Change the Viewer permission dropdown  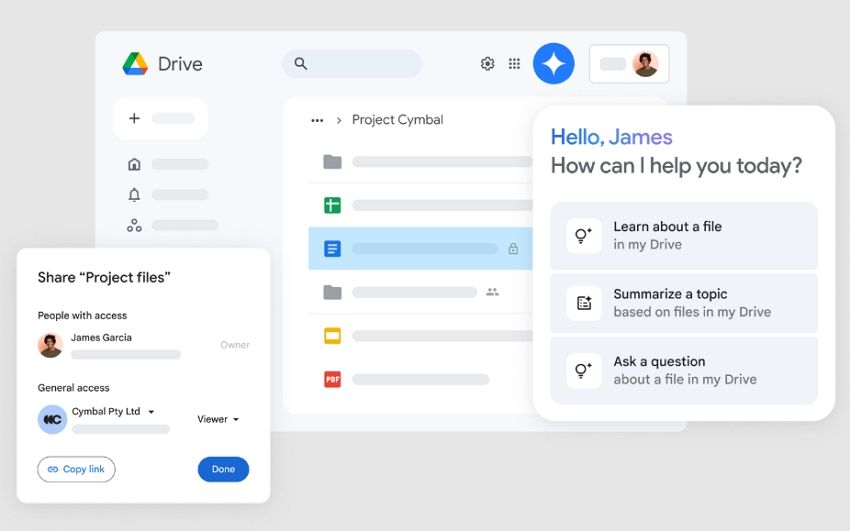218,419
